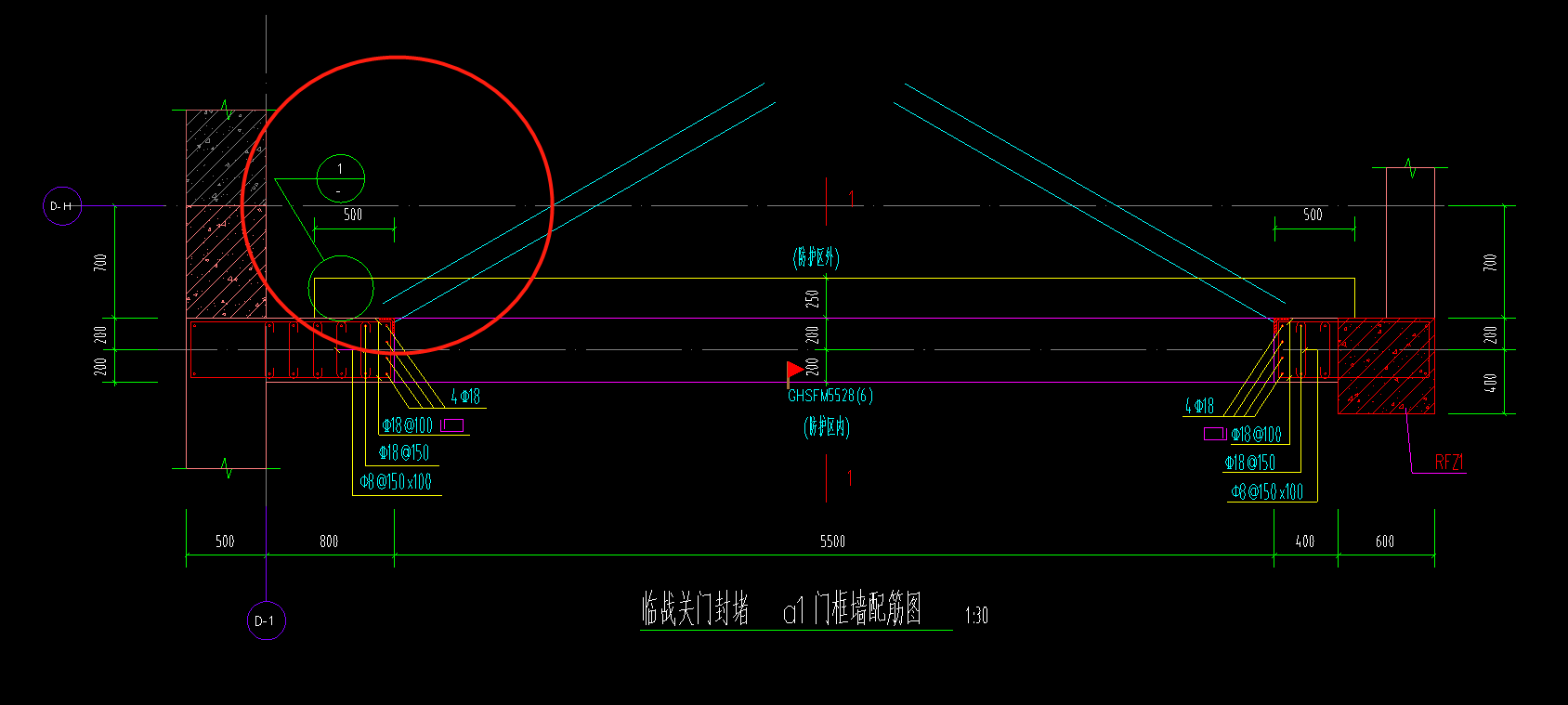Screen dimensions: 1568x705
Task: Click the 4Φ18 rebar label on left side
Action: point(465,397)
